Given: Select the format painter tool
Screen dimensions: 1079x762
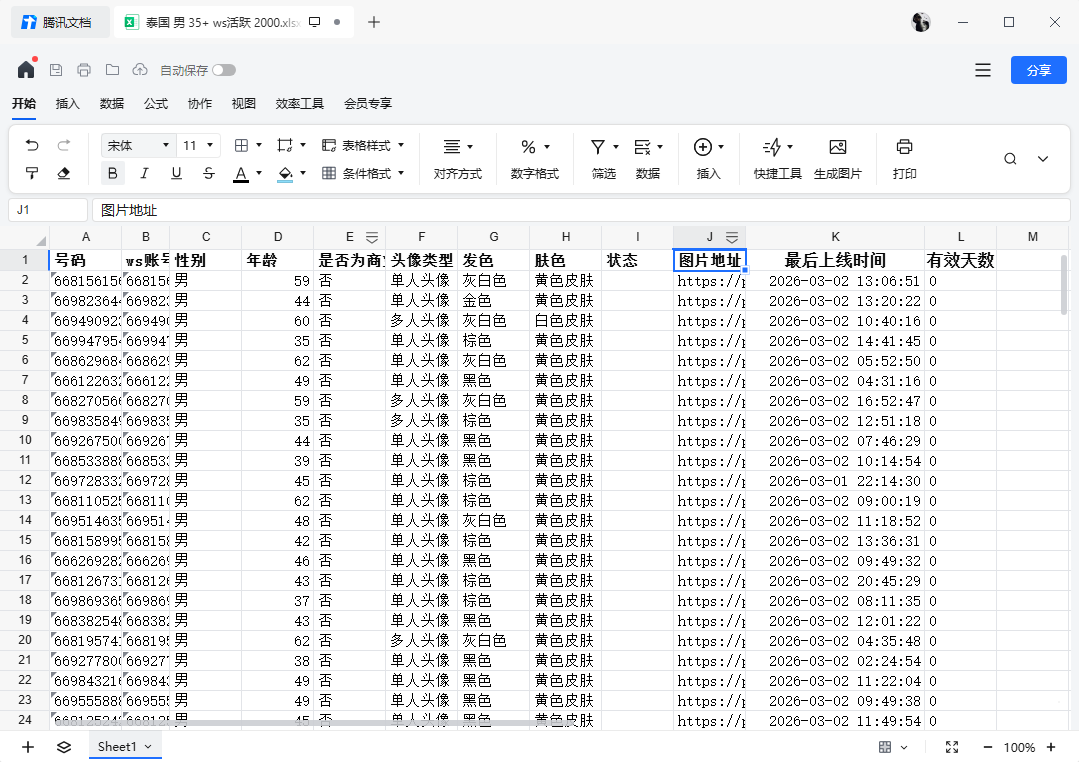Looking at the screenshot, I should [x=31, y=173].
